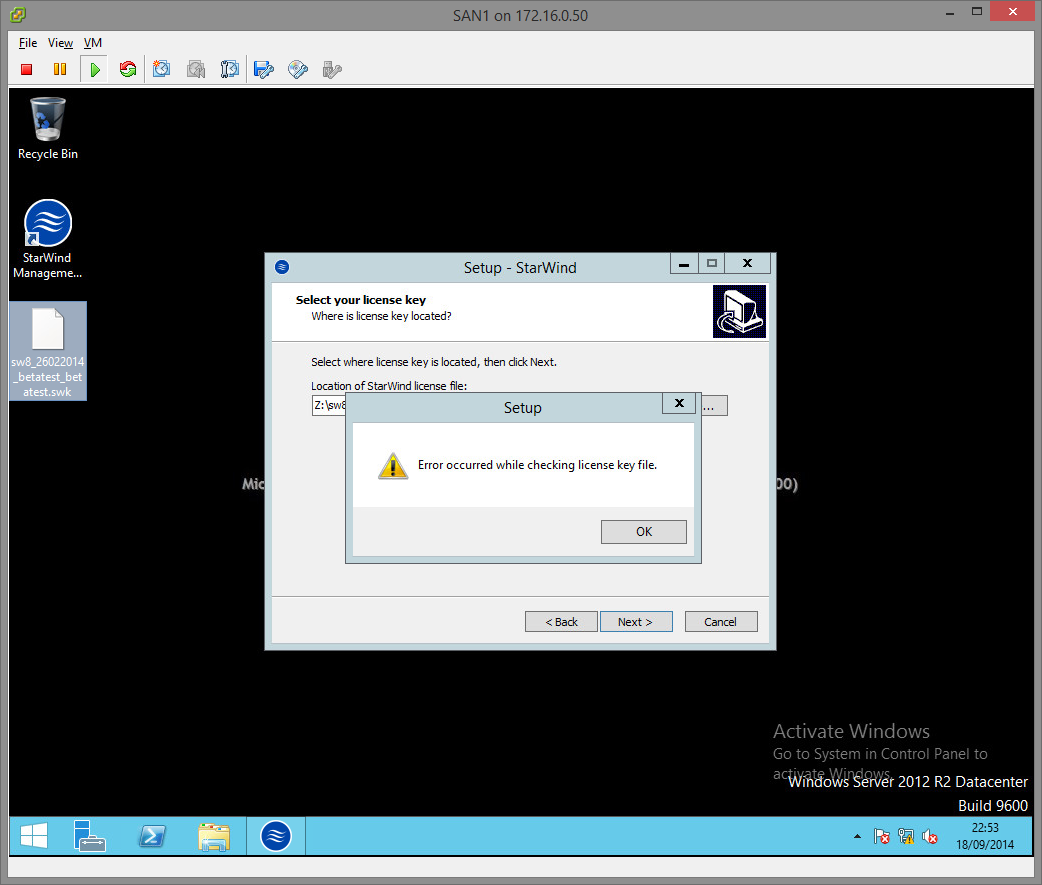Click the "Error occurred while checking license key file." message
1042x885 pixels.
coord(537,465)
